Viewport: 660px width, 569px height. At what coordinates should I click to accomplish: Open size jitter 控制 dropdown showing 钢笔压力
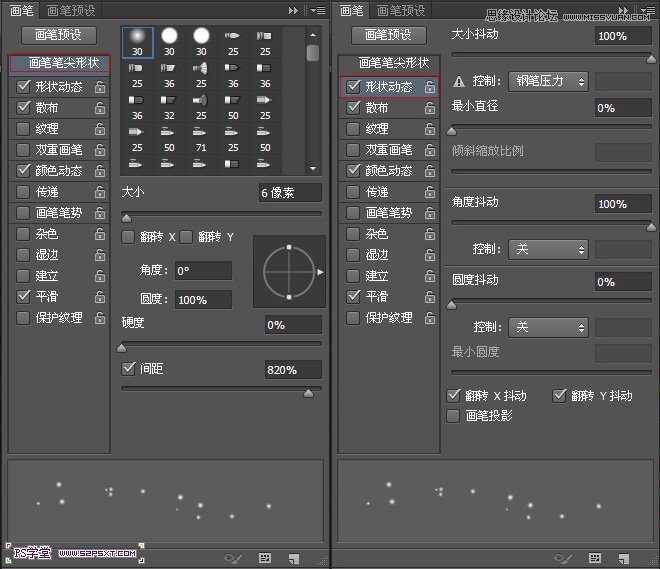pyautogui.click(x=548, y=81)
